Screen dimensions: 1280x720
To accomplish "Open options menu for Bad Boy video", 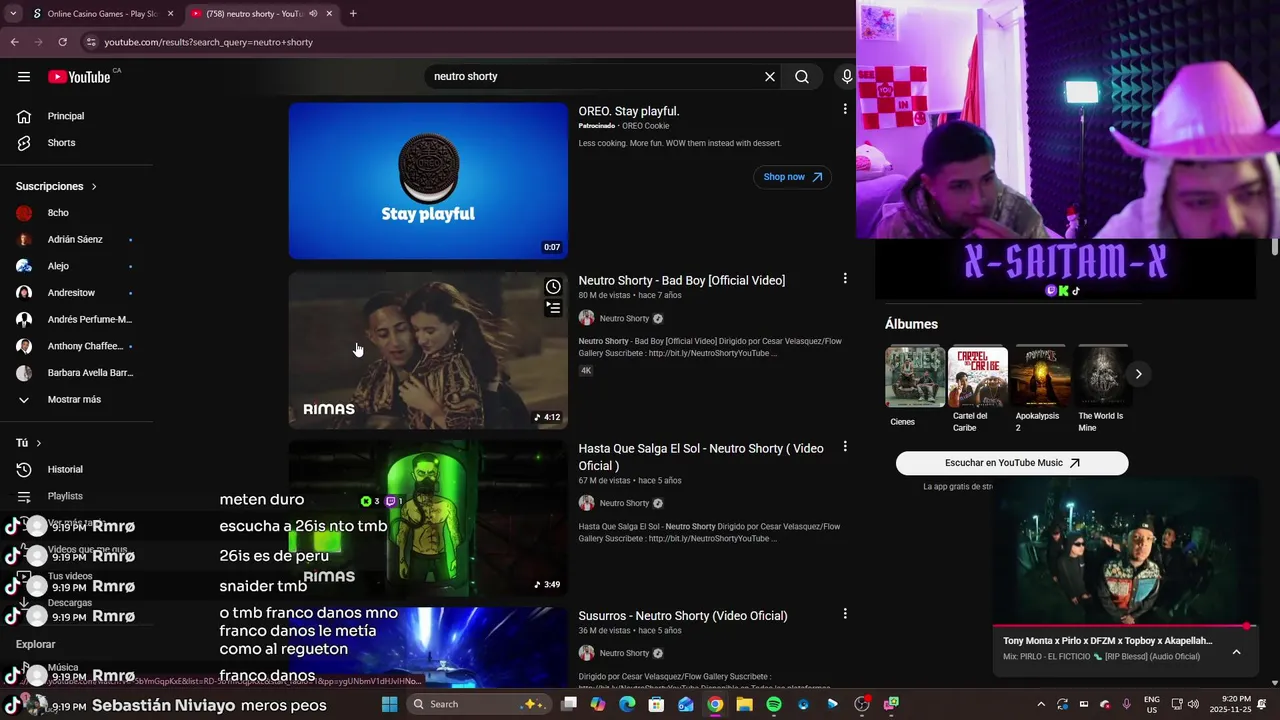I will coord(845,278).
